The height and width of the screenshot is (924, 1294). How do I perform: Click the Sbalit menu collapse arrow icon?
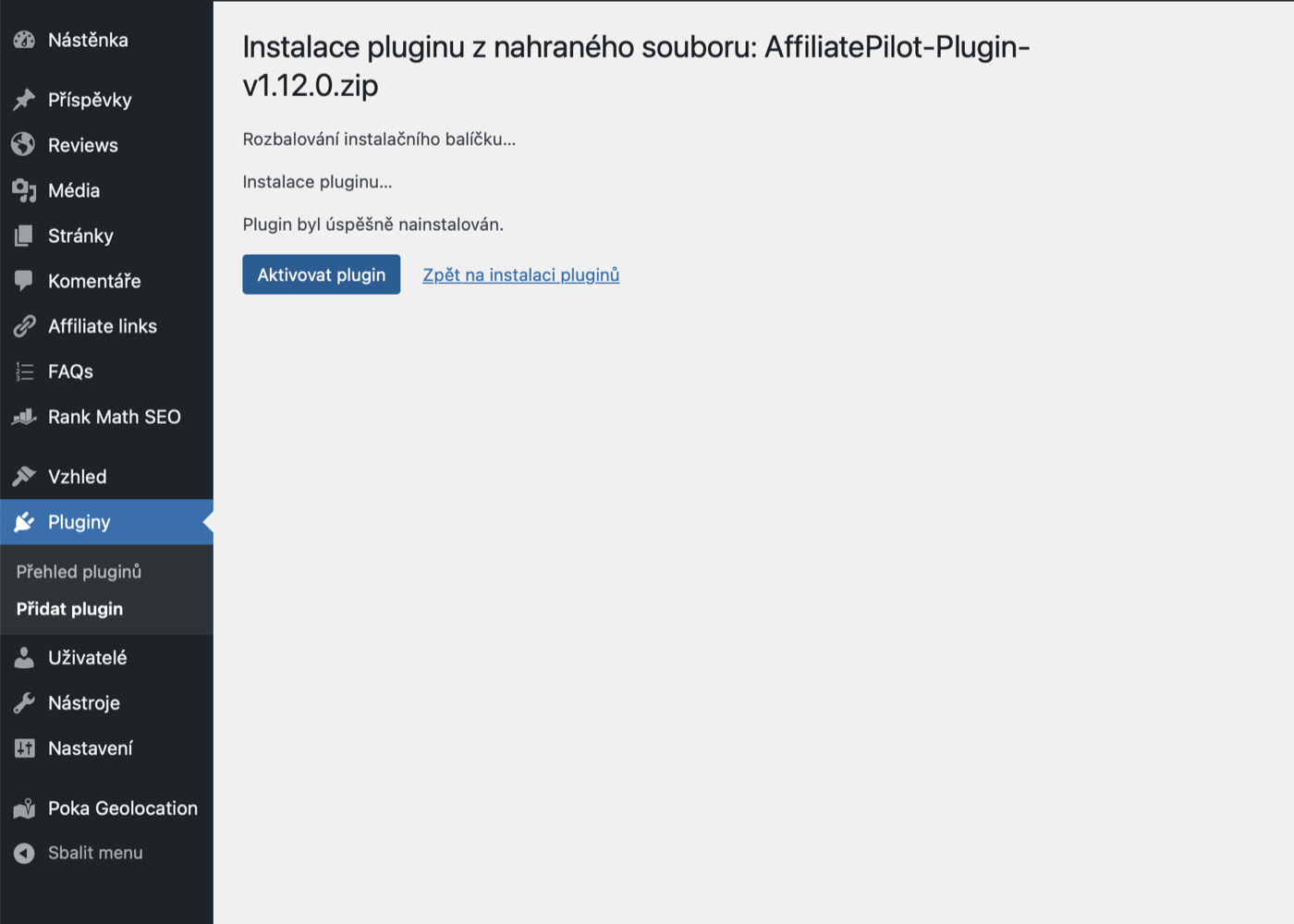coord(24,853)
